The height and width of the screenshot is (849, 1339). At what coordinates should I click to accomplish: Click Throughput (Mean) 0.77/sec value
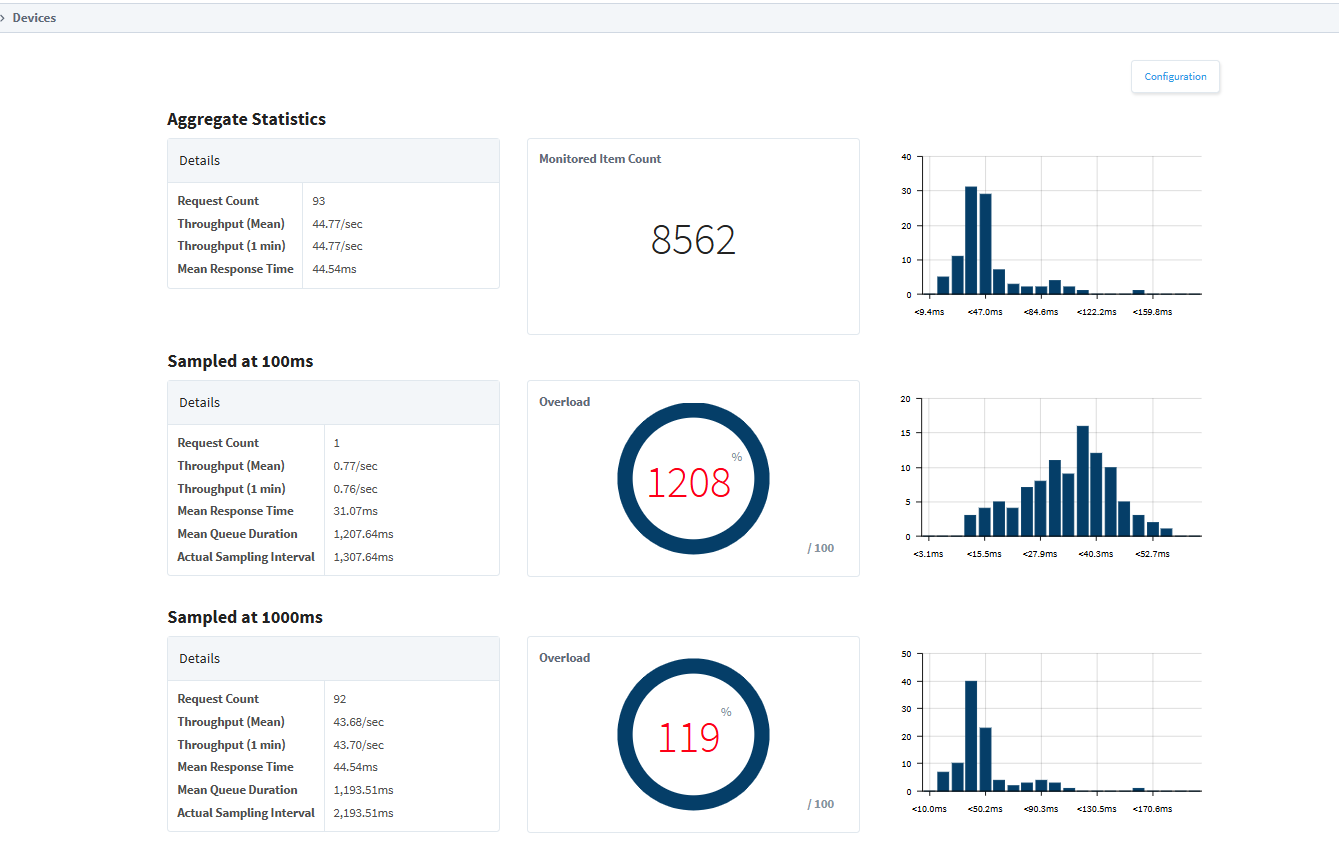[x=355, y=466]
